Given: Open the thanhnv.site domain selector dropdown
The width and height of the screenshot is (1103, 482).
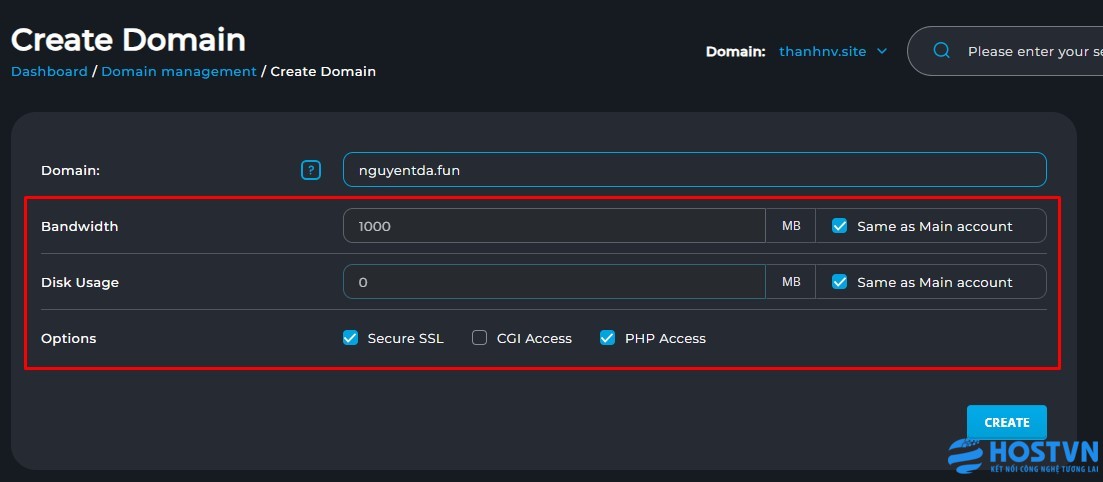Looking at the screenshot, I should (833, 51).
